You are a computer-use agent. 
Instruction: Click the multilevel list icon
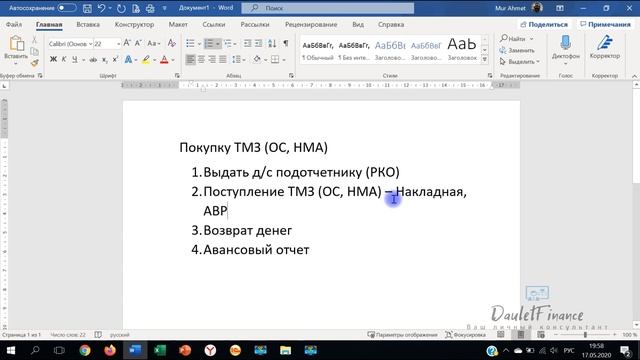tap(228, 43)
